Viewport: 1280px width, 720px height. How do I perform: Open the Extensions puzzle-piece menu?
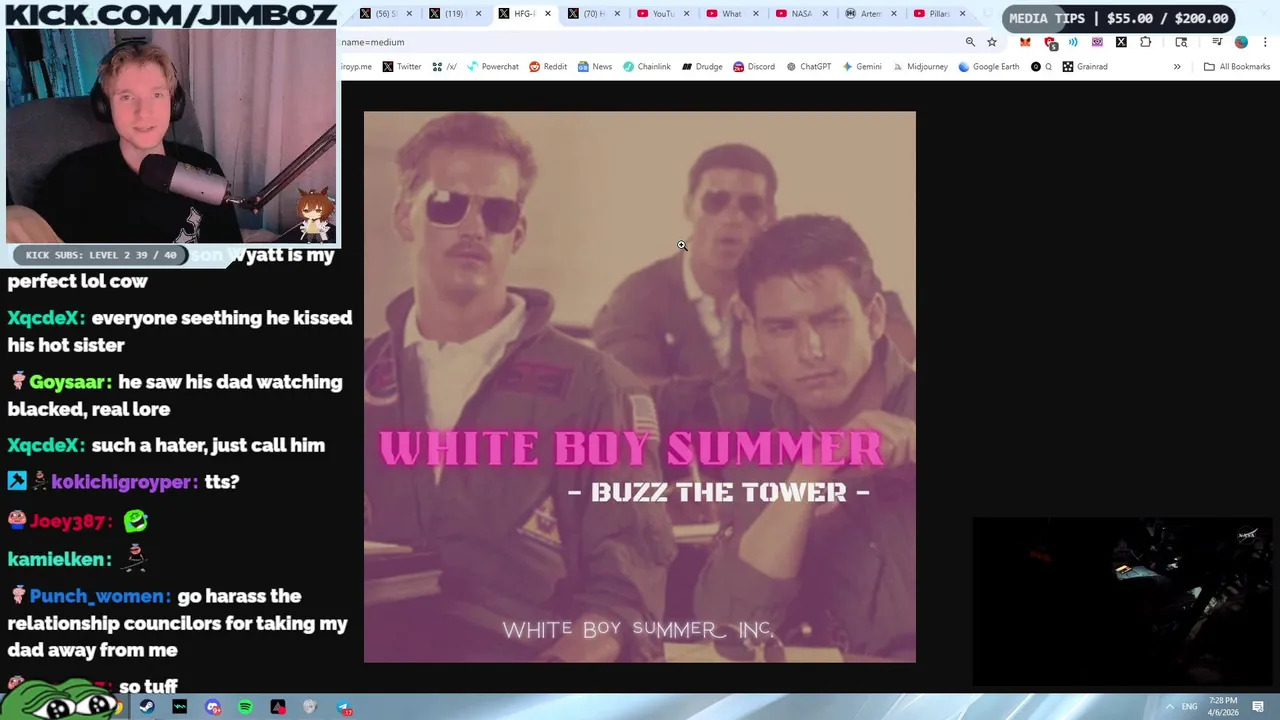click(1146, 42)
